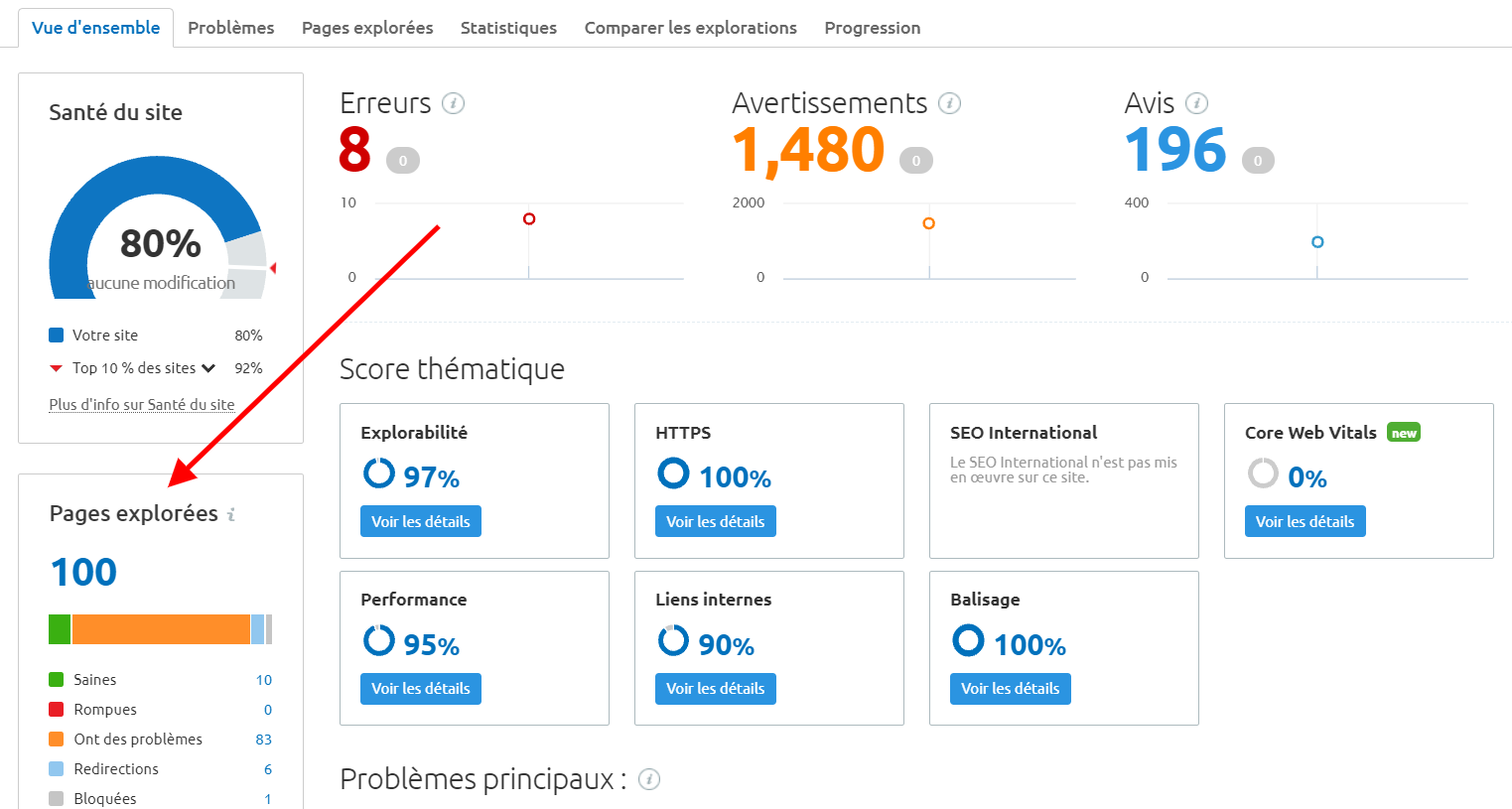Select the Balisage 100% ring icon
Screen dimensions: 1512x809
coord(968,640)
